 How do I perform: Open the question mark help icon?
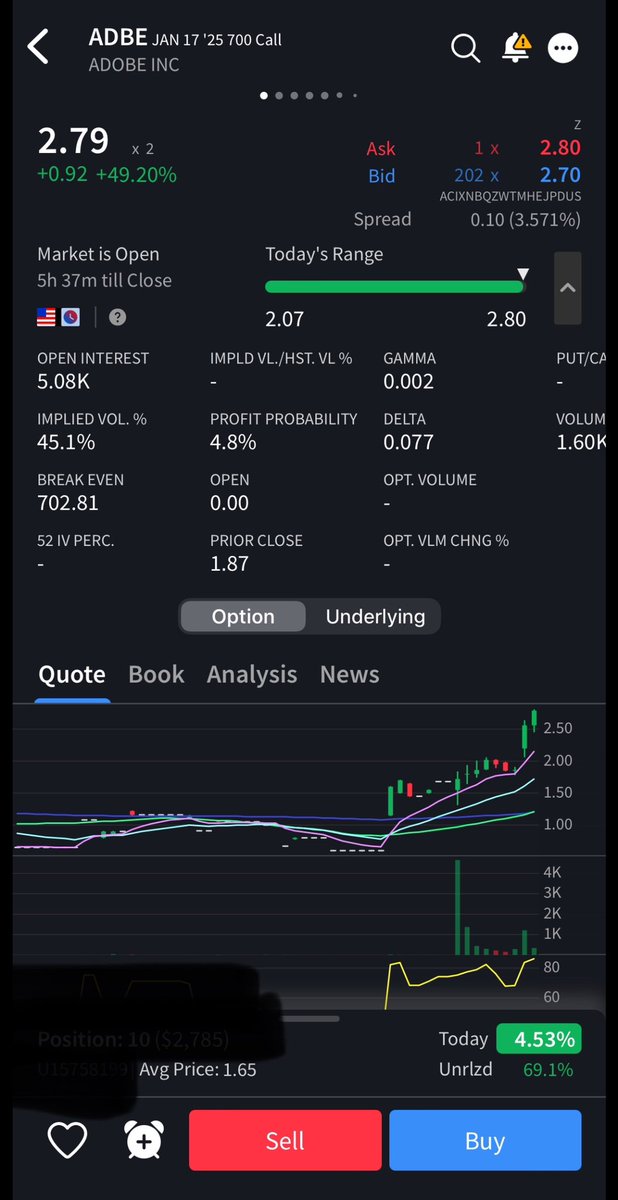coord(118,317)
